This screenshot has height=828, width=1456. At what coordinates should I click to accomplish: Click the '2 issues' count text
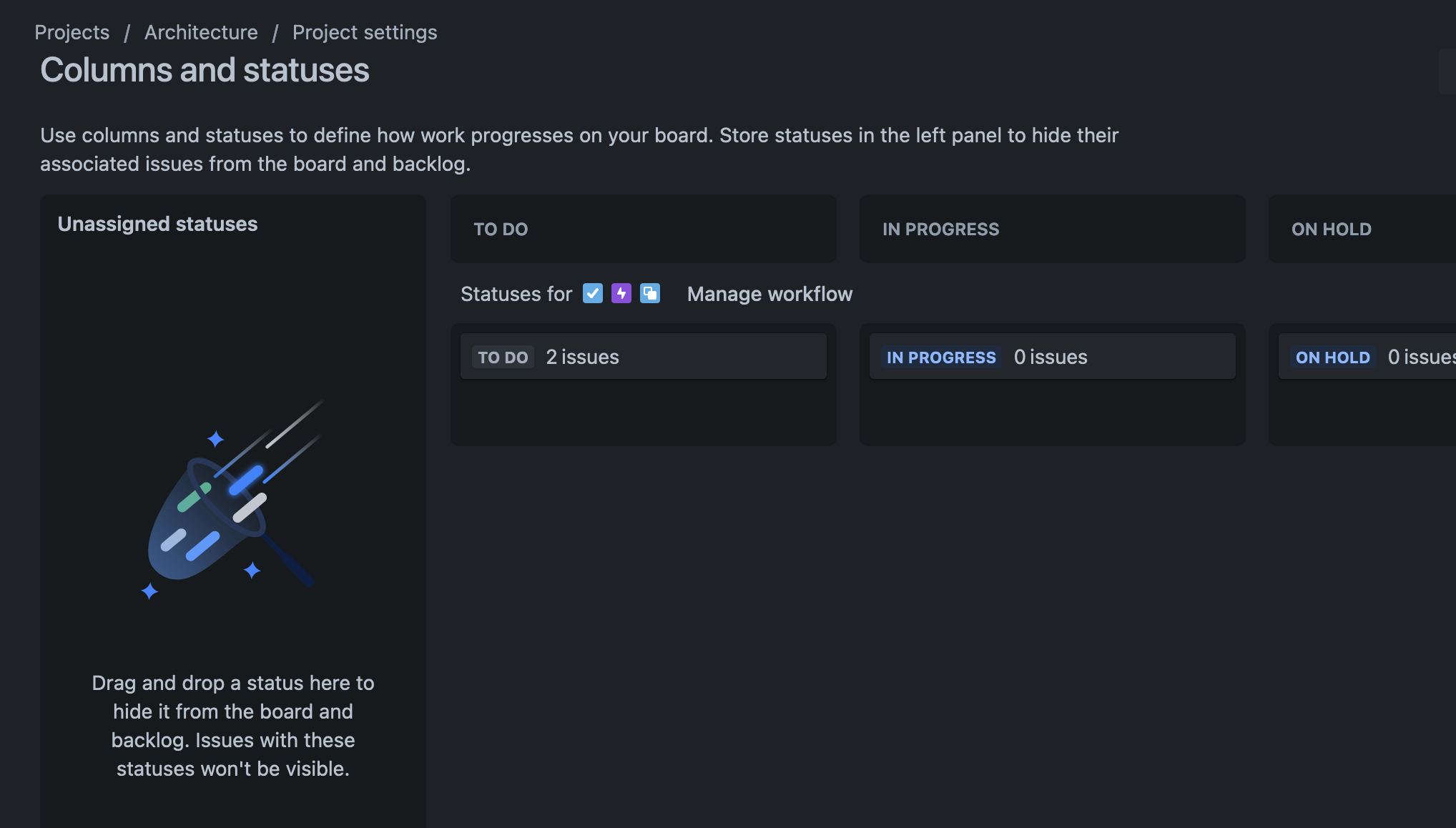[583, 357]
